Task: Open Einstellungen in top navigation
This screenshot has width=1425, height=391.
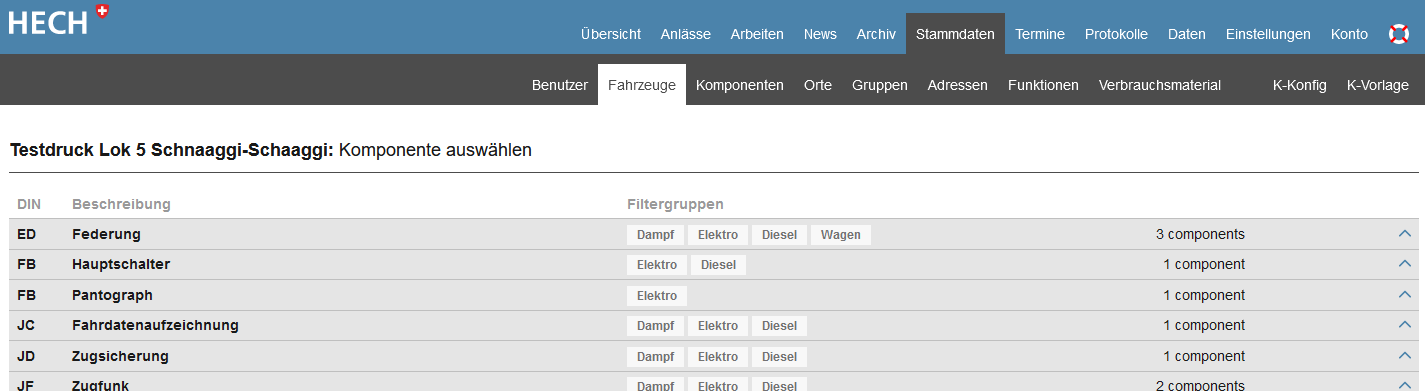Action: pyautogui.click(x=1268, y=34)
